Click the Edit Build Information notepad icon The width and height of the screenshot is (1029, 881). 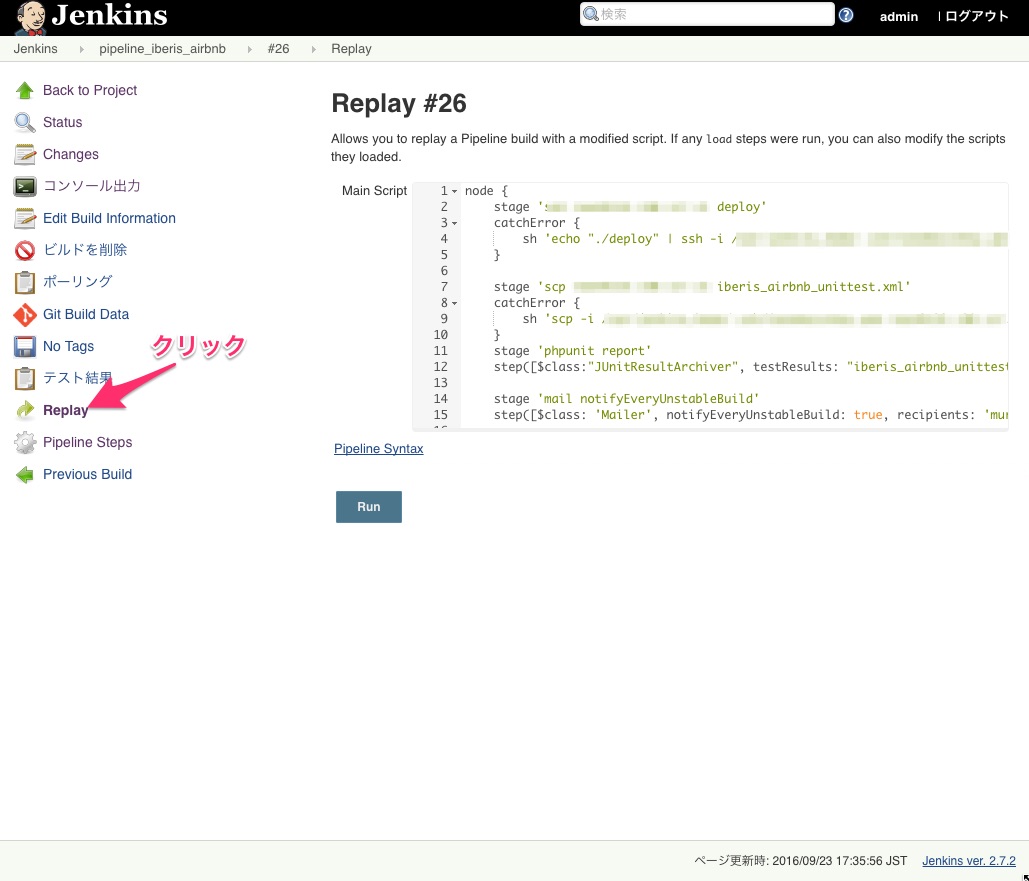[x=25, y=219]
